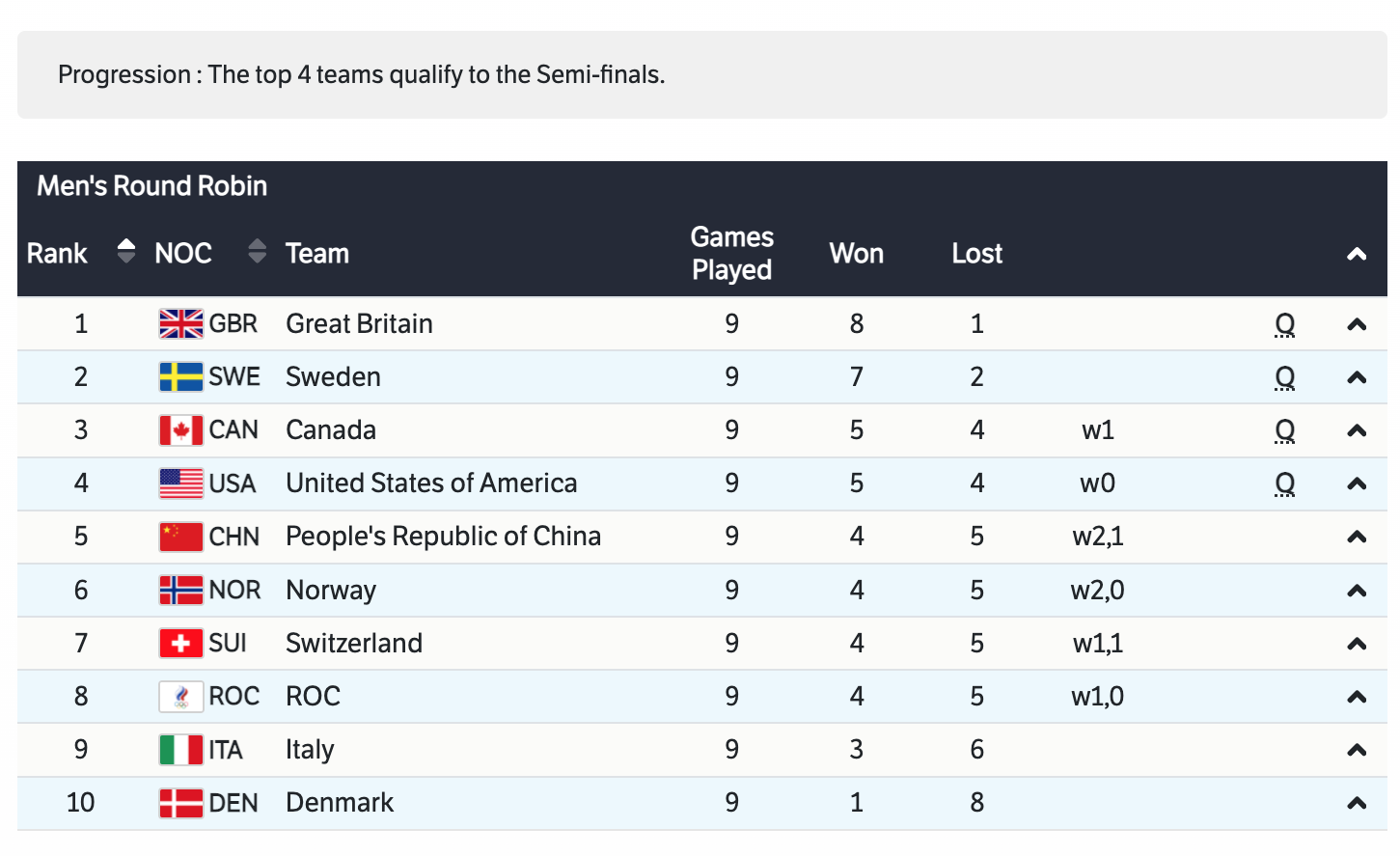This screenshot has width=1400, height=856.
Task: Click the Great Britain flag icon
Action: (x=180, y=324)
